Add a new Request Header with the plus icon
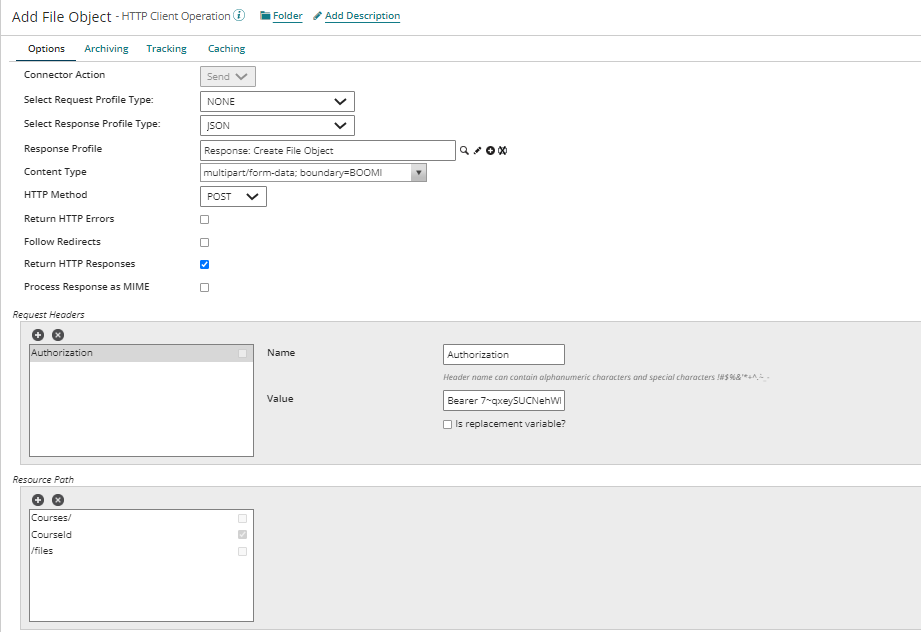Screen dimensions: 921x632 pos(37,334)
